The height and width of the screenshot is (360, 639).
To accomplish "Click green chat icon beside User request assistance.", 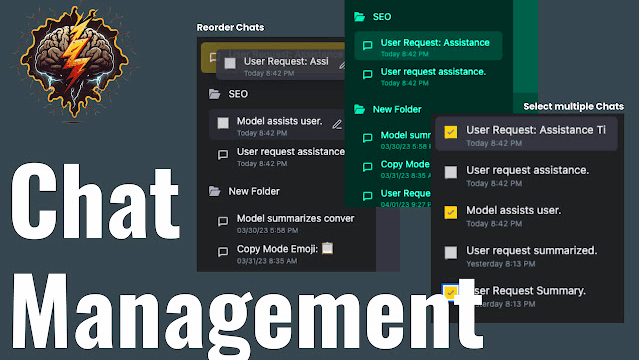I will 367,75.
